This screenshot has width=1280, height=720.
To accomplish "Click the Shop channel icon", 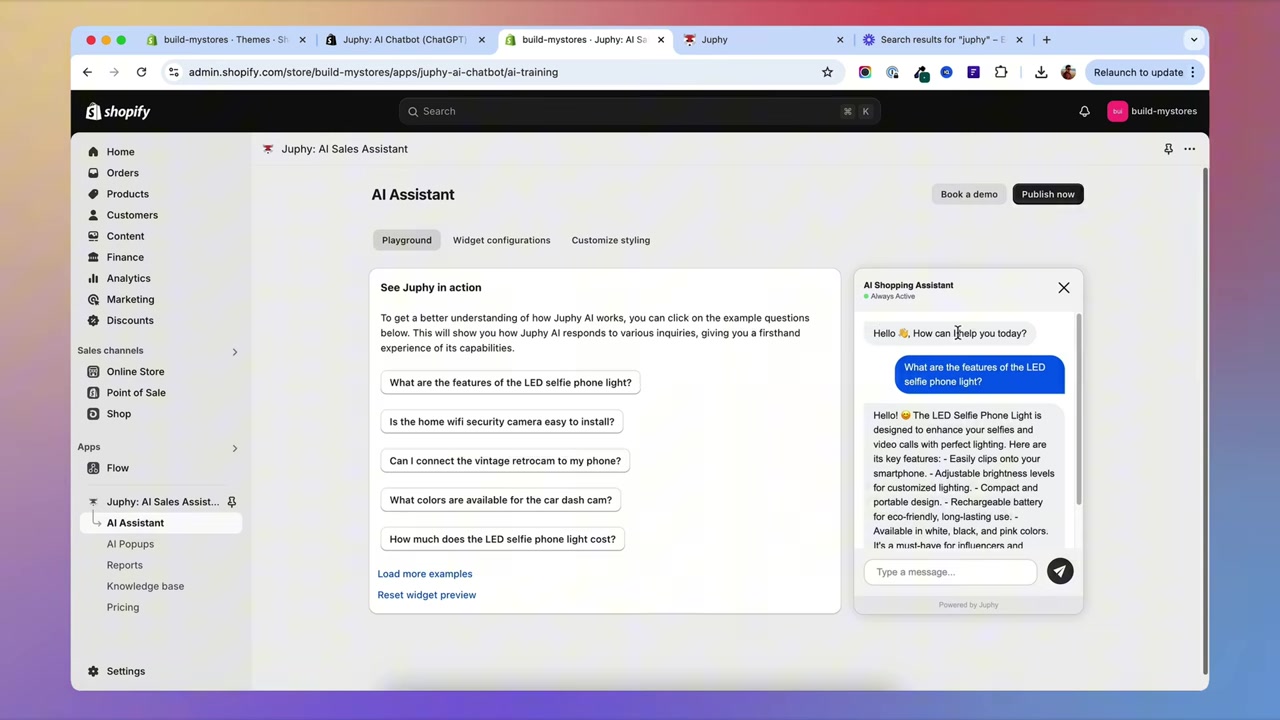I will 93,413.
